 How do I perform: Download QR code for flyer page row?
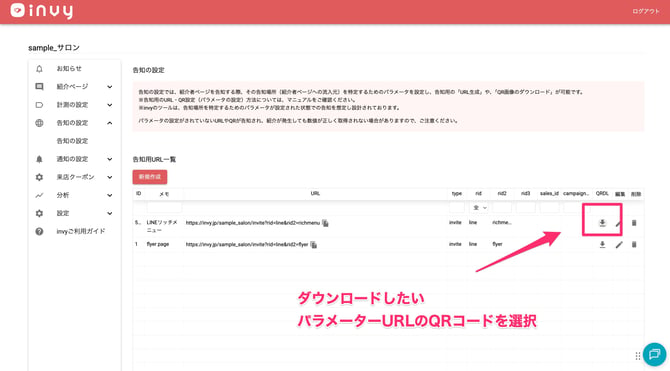click(x=602, y=244)
